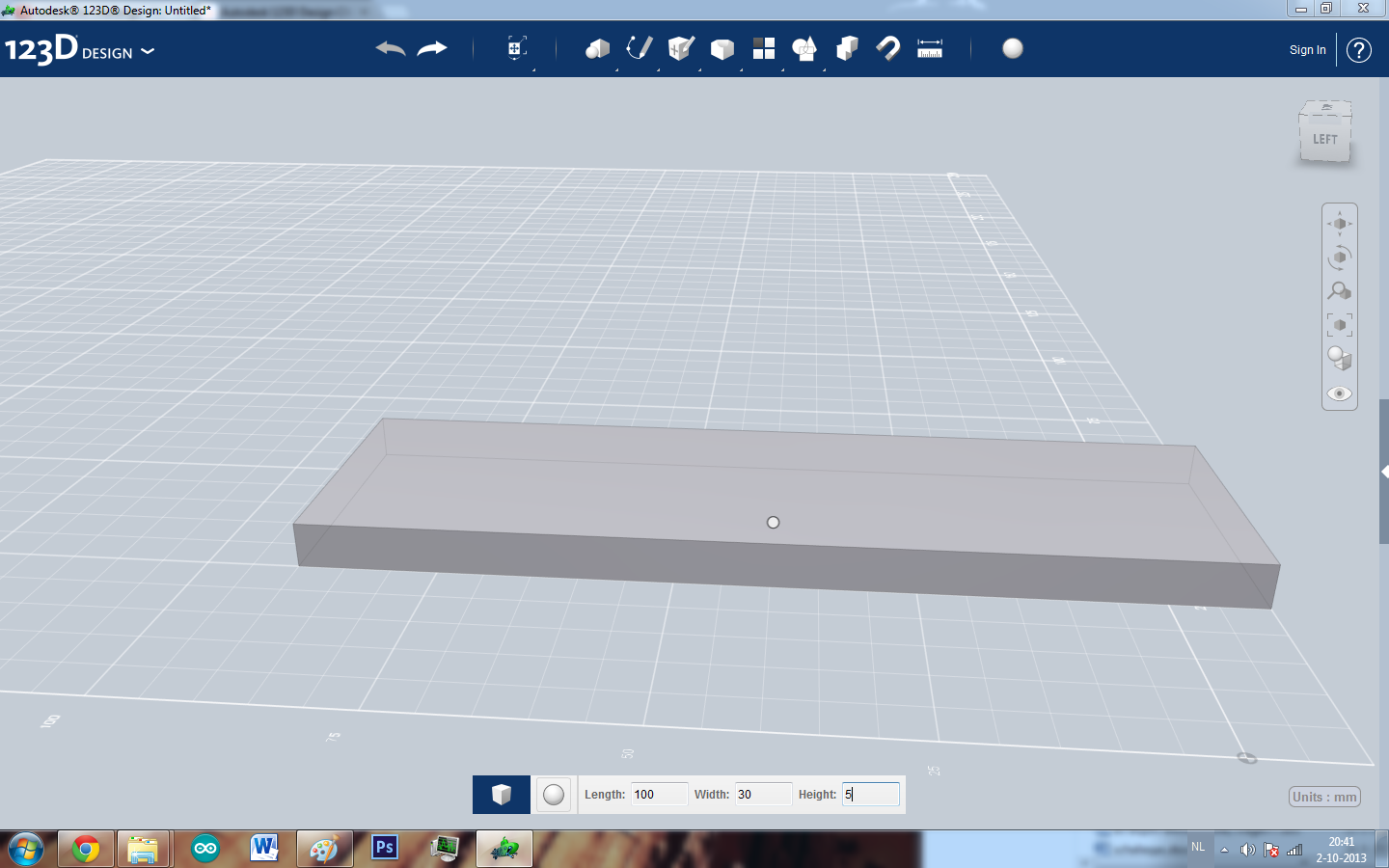Image resolution: width=1389 pixels, height=868 pixels.
Task: Open the Combine tool
Action: (847, 48)
